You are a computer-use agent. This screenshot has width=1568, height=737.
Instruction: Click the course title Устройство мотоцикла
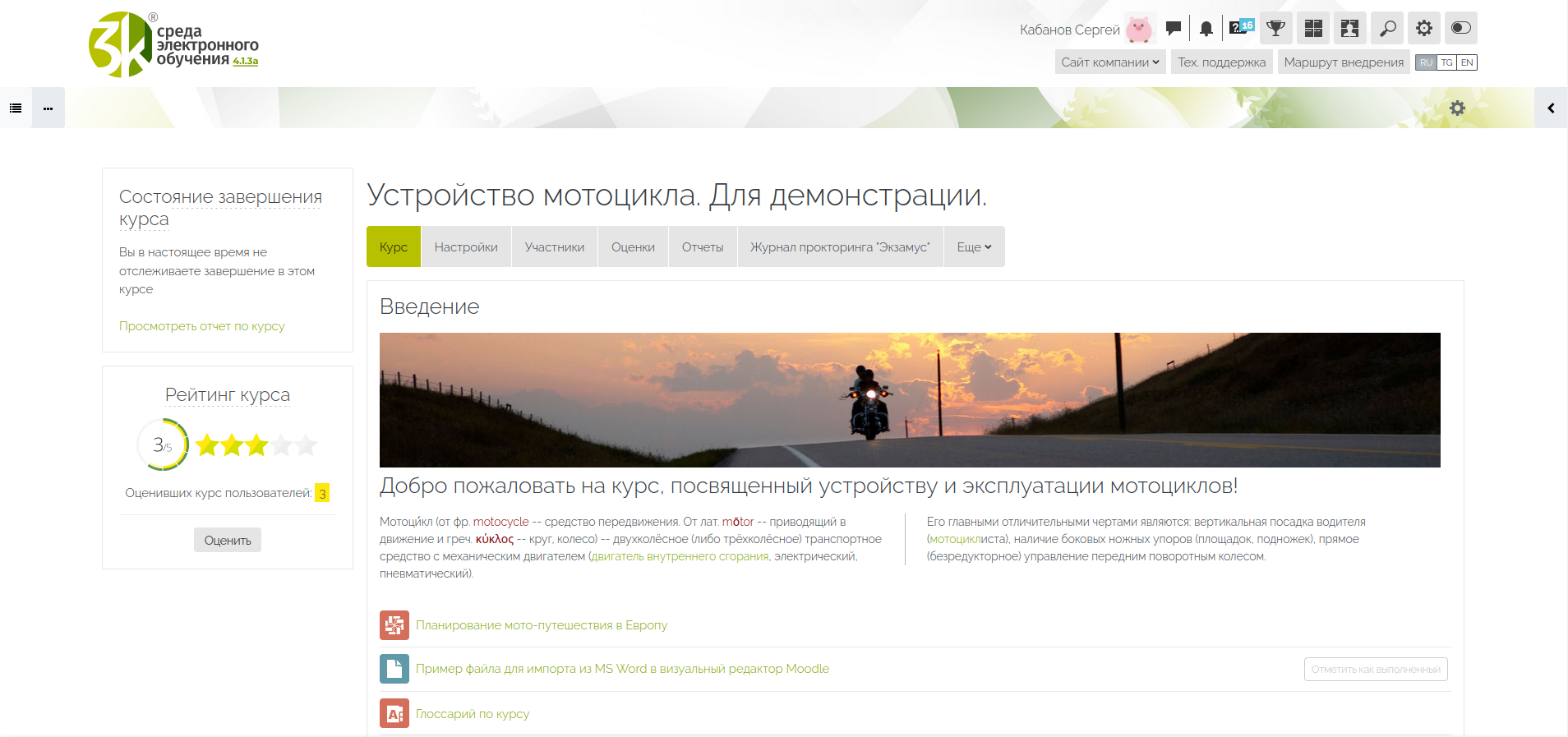676,195
